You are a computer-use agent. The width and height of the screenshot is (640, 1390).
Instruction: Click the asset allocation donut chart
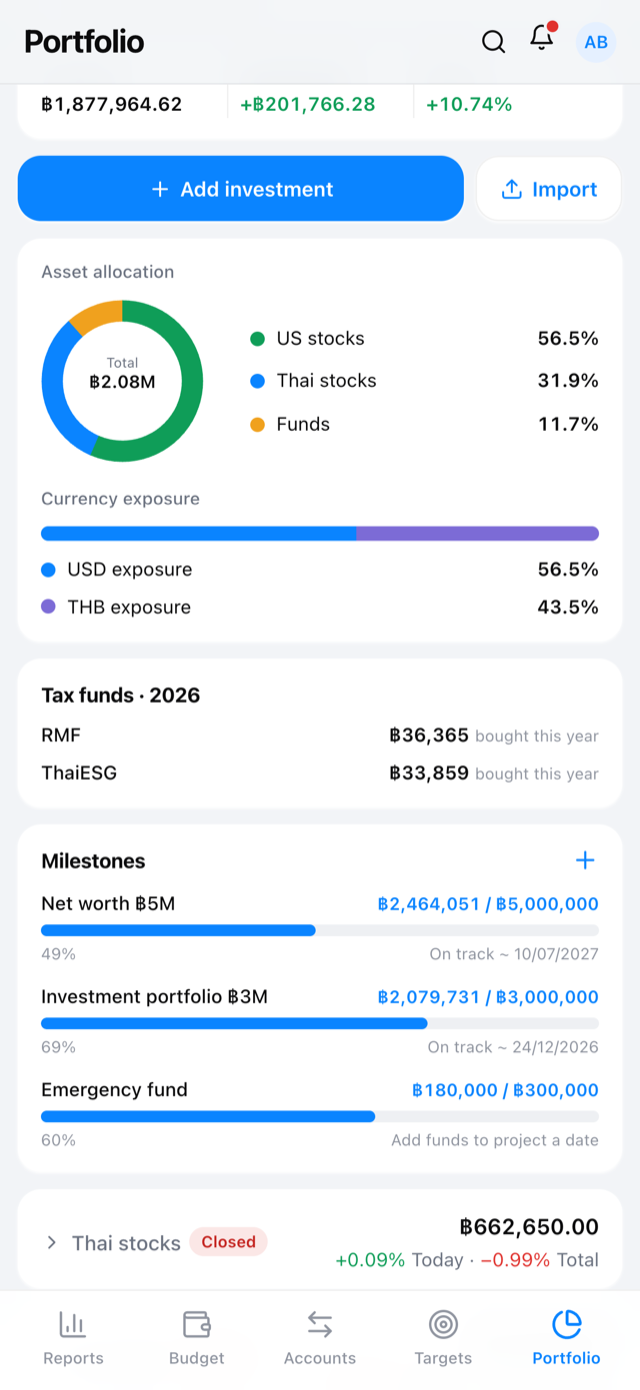pos(122,381)
